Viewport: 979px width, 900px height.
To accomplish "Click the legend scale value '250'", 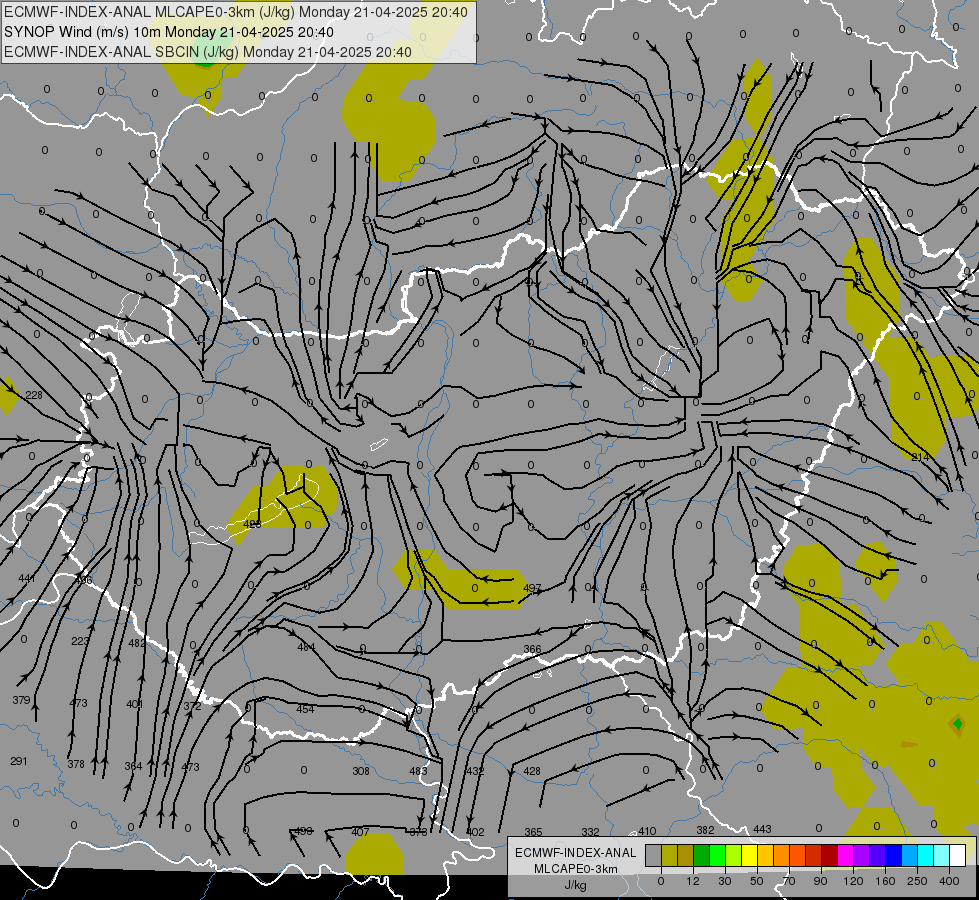I will [917, 881].
